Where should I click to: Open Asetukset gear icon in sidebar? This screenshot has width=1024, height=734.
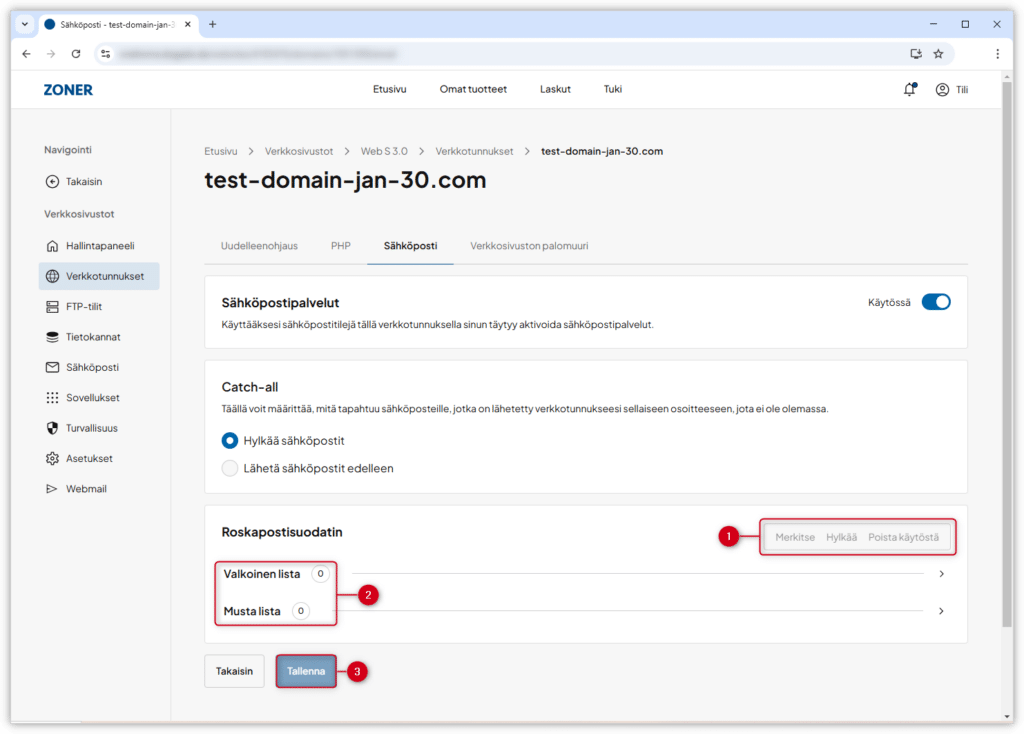pyautogui.click(x=53, y=458)
